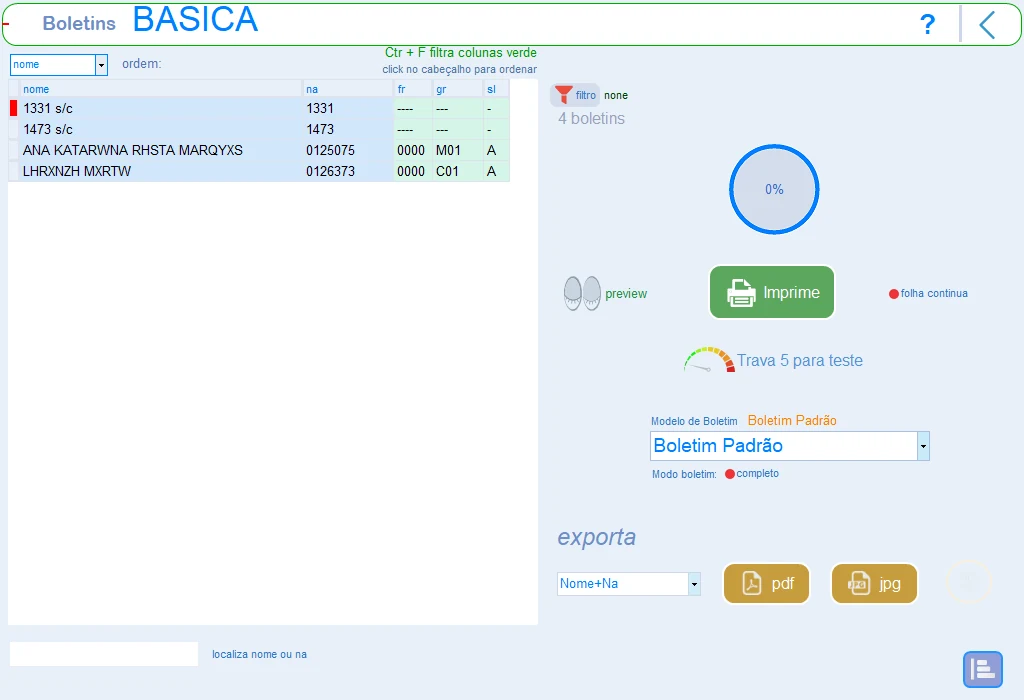This screenshot has width=1024, height=700.
Task: Click the 4 boletins count text
Action: (x=591, y=118)
